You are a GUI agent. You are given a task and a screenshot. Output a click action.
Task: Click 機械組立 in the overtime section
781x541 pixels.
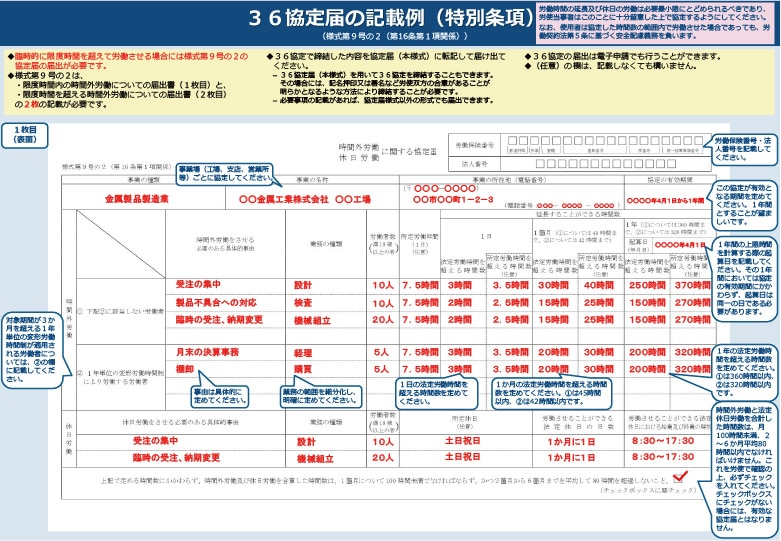[312, 321]
